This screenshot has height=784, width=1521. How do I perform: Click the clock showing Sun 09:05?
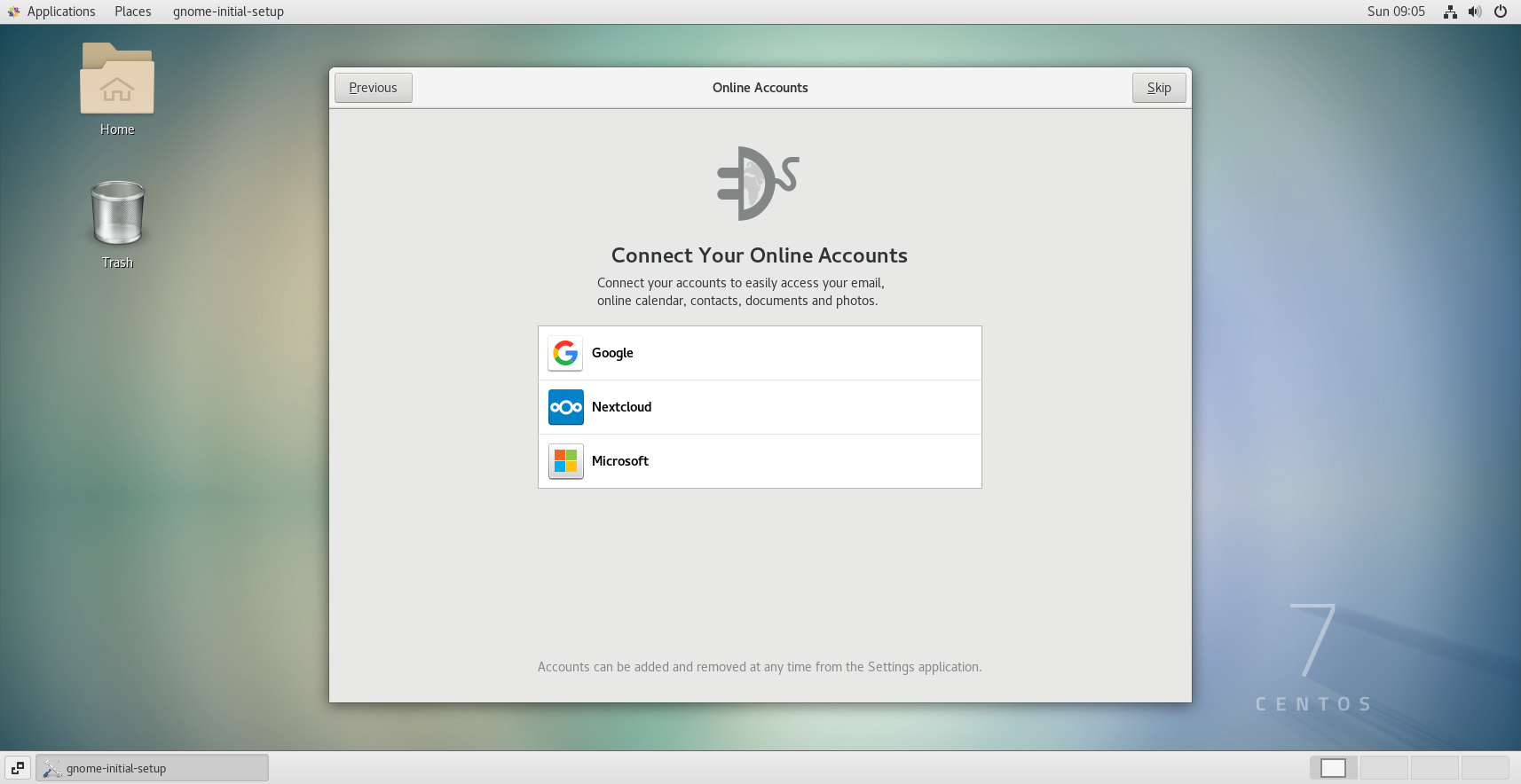(1396, 12)
